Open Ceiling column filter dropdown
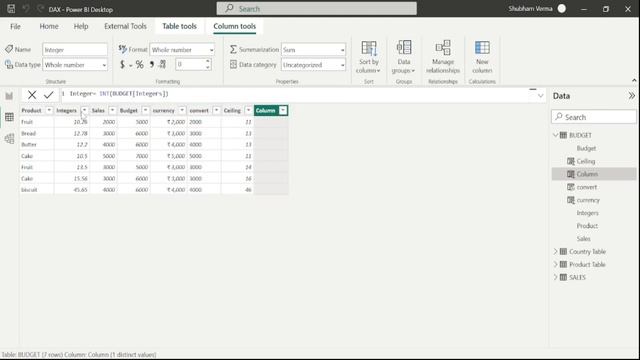640x360 pixels. (x=248, y=110)
